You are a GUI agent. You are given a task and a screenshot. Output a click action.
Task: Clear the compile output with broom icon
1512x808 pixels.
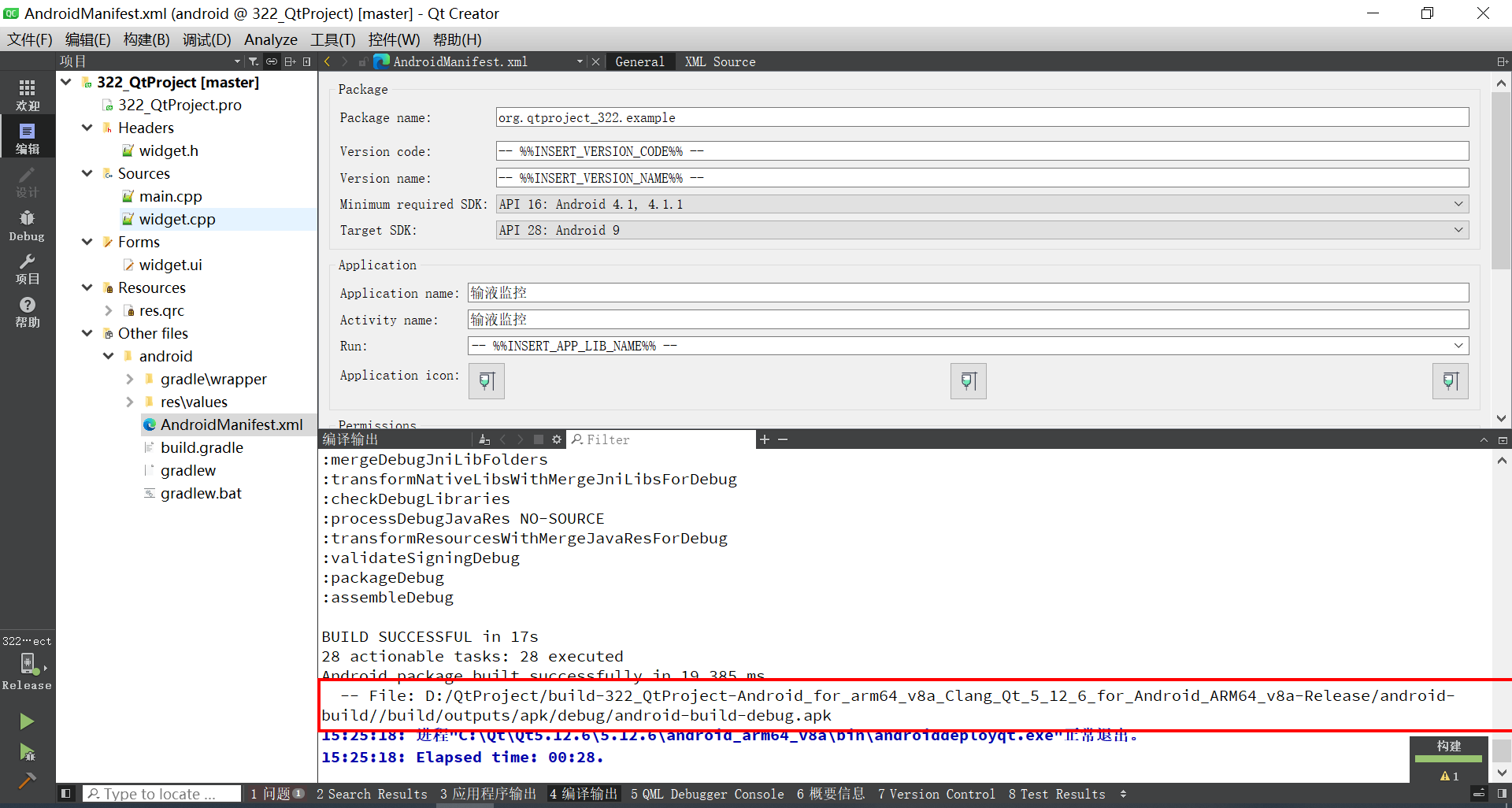484,439
